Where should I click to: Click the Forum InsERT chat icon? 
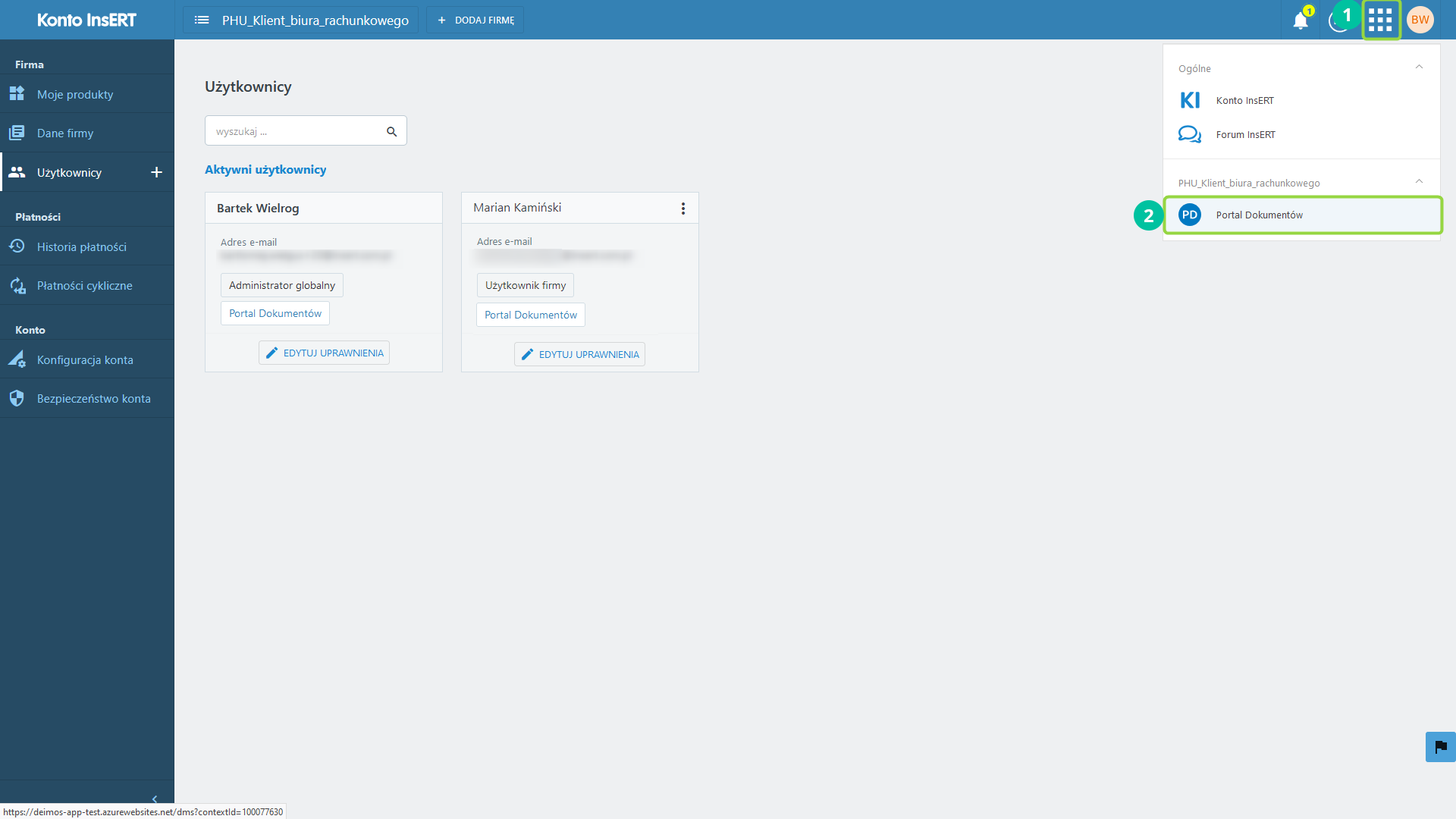tap(1190, 134)
